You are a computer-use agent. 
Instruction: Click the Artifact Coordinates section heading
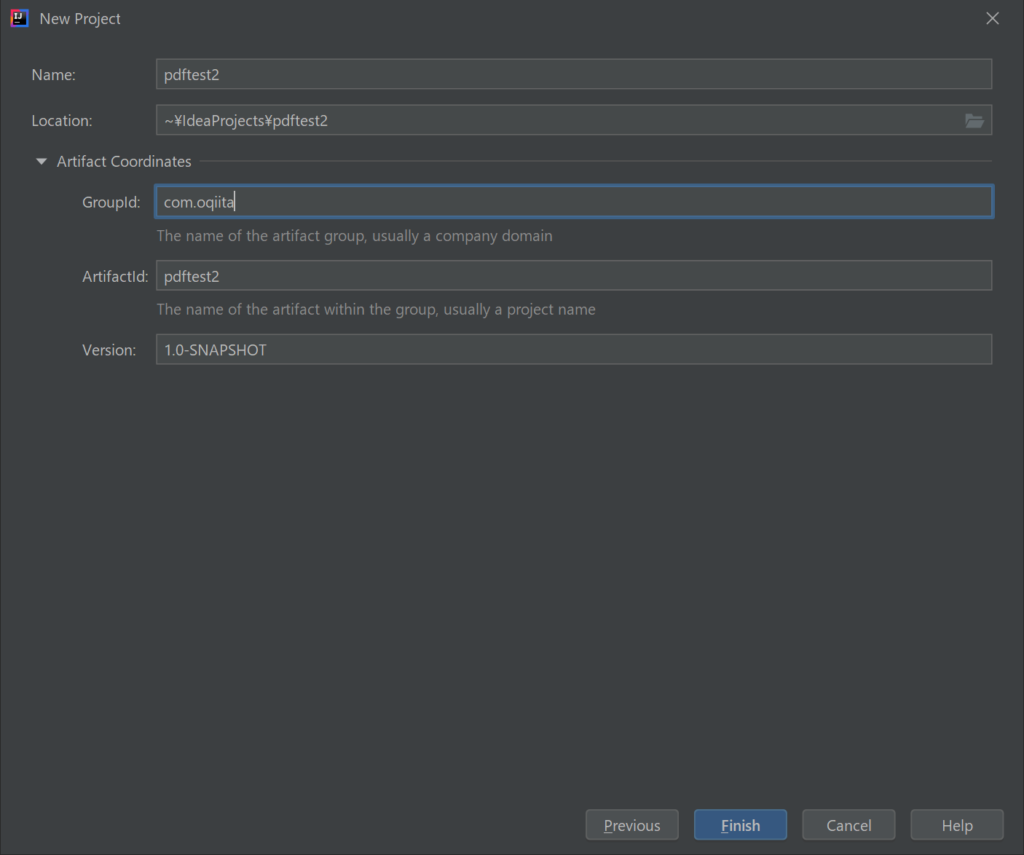point(124,161)
